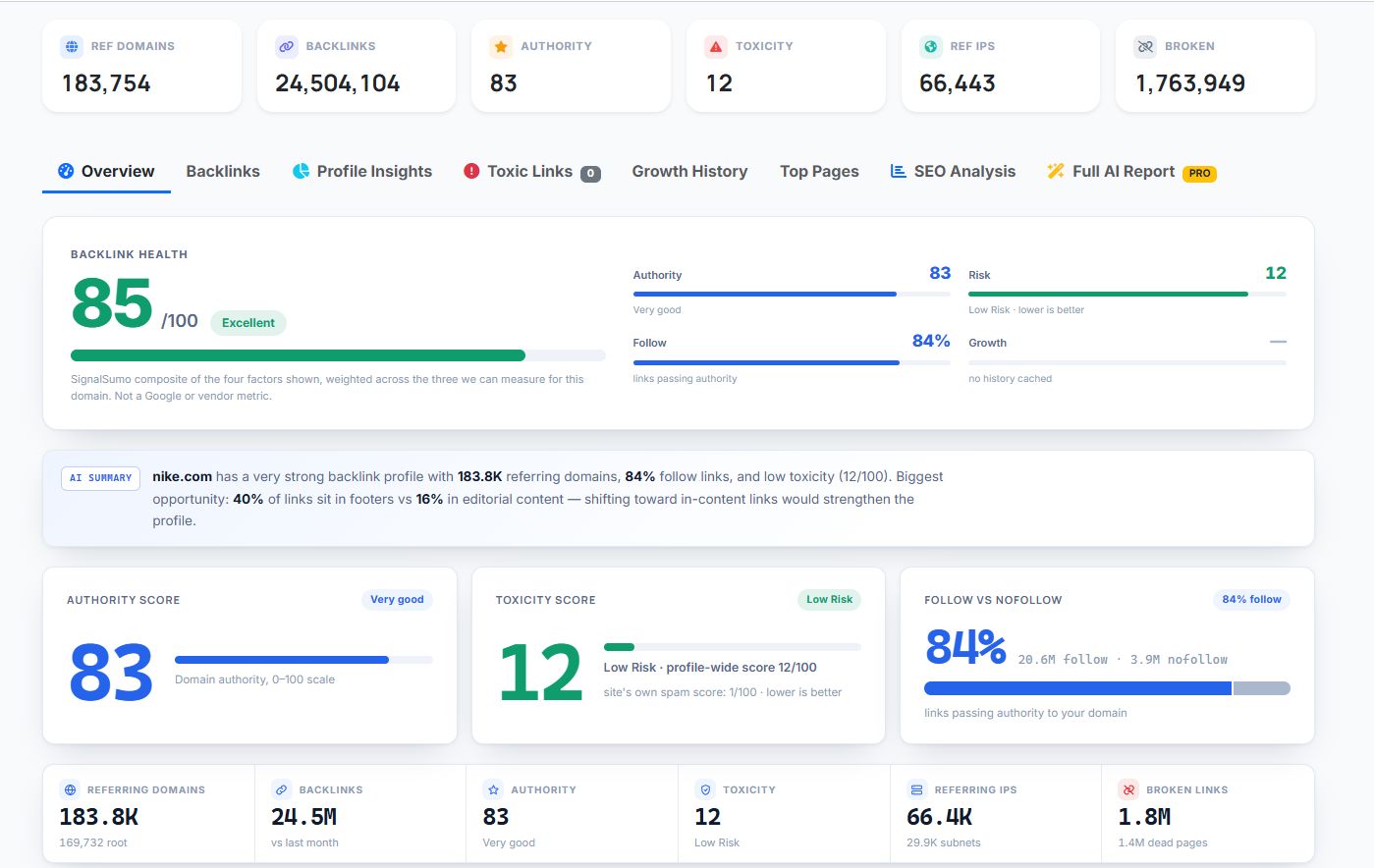Click the shield icon next to bottom Toxicity
This screenshot has width=1374, height=868.
[705, 789]
